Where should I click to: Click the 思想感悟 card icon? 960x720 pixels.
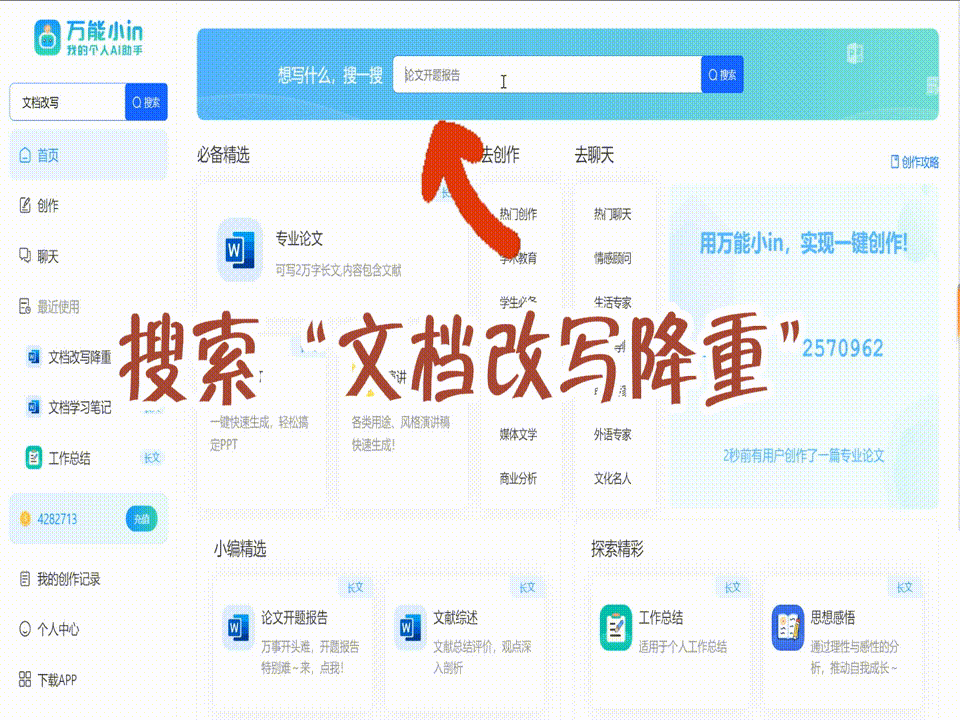point(788,627)
